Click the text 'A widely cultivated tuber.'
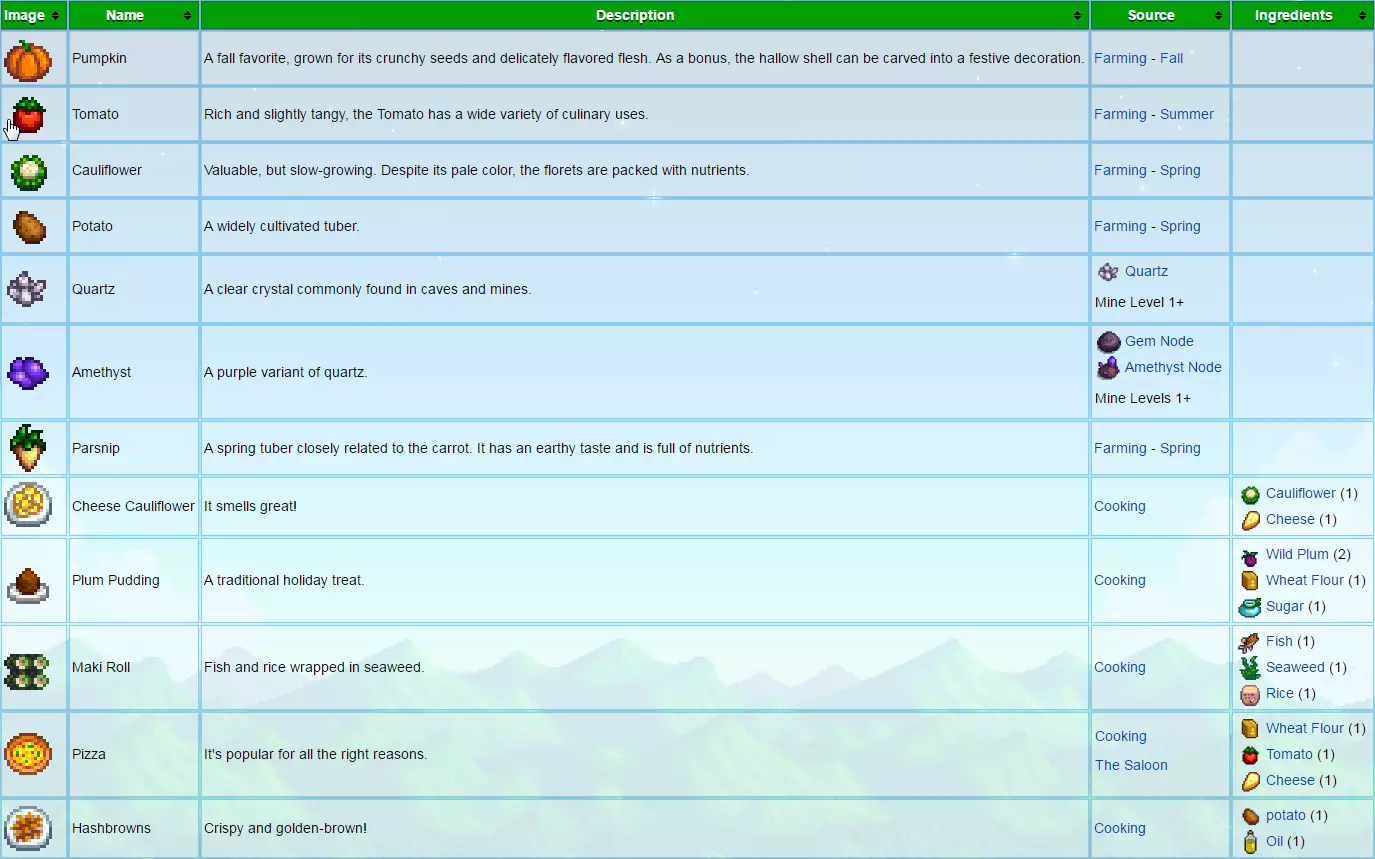Viewport: 1375px width, 859px height. (282, 227)
